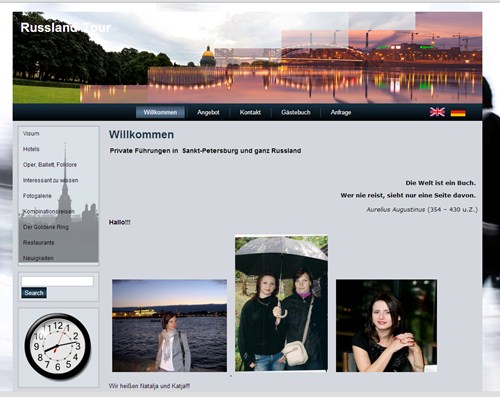The height and width of the screenshot is (397, 500).
Task: Focus the sidebar search text field
Action: point(57,281)
